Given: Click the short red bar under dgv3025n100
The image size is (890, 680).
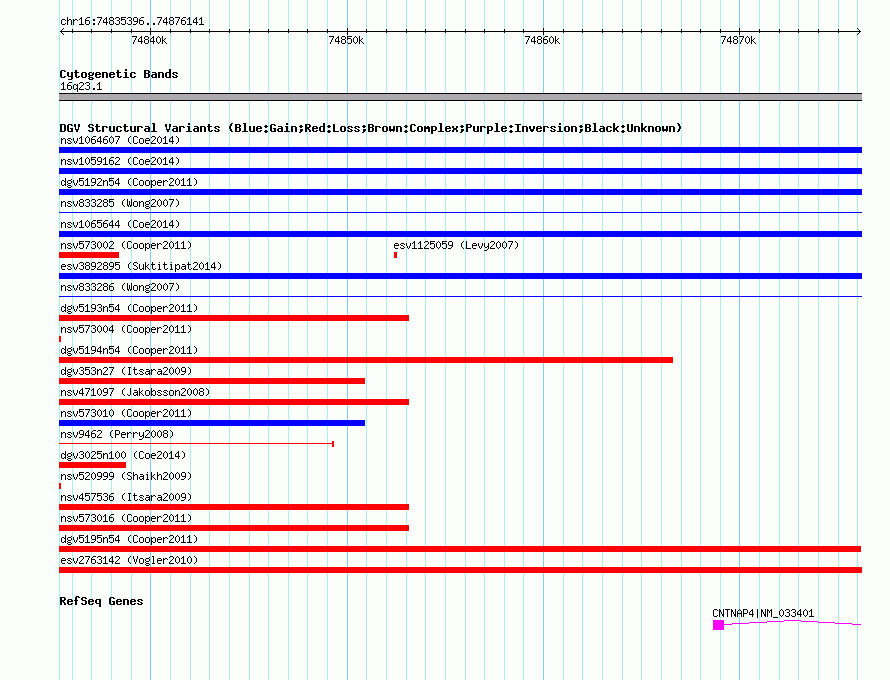Looking at the screenshot, I should click(x=93, y=465).
